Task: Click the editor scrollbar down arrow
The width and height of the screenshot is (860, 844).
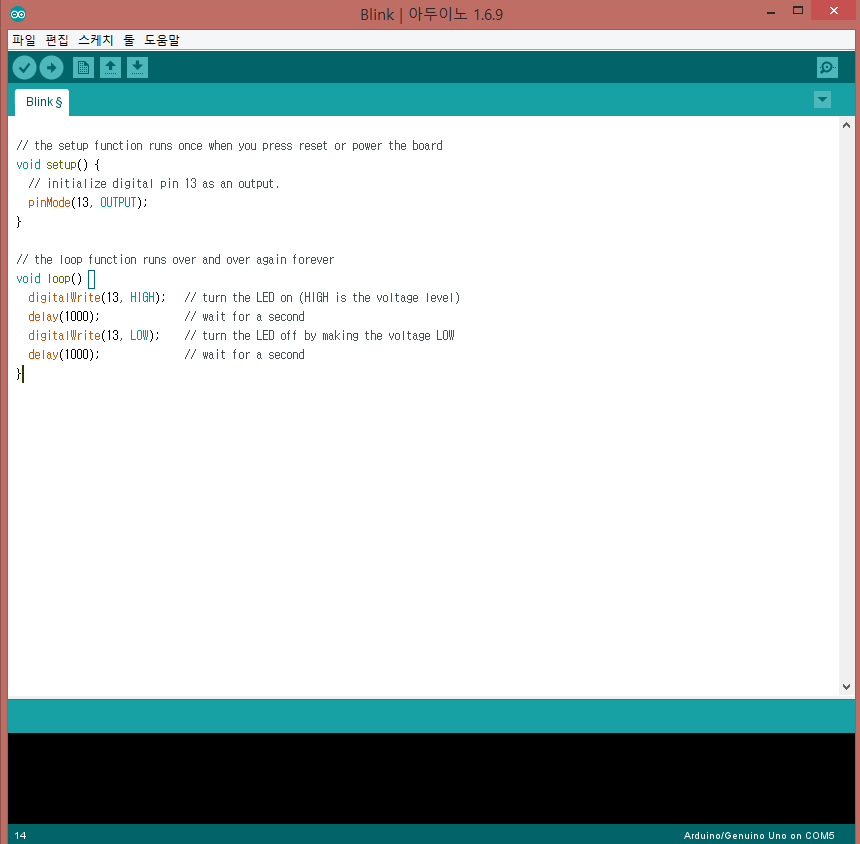Action: [846, 687]
